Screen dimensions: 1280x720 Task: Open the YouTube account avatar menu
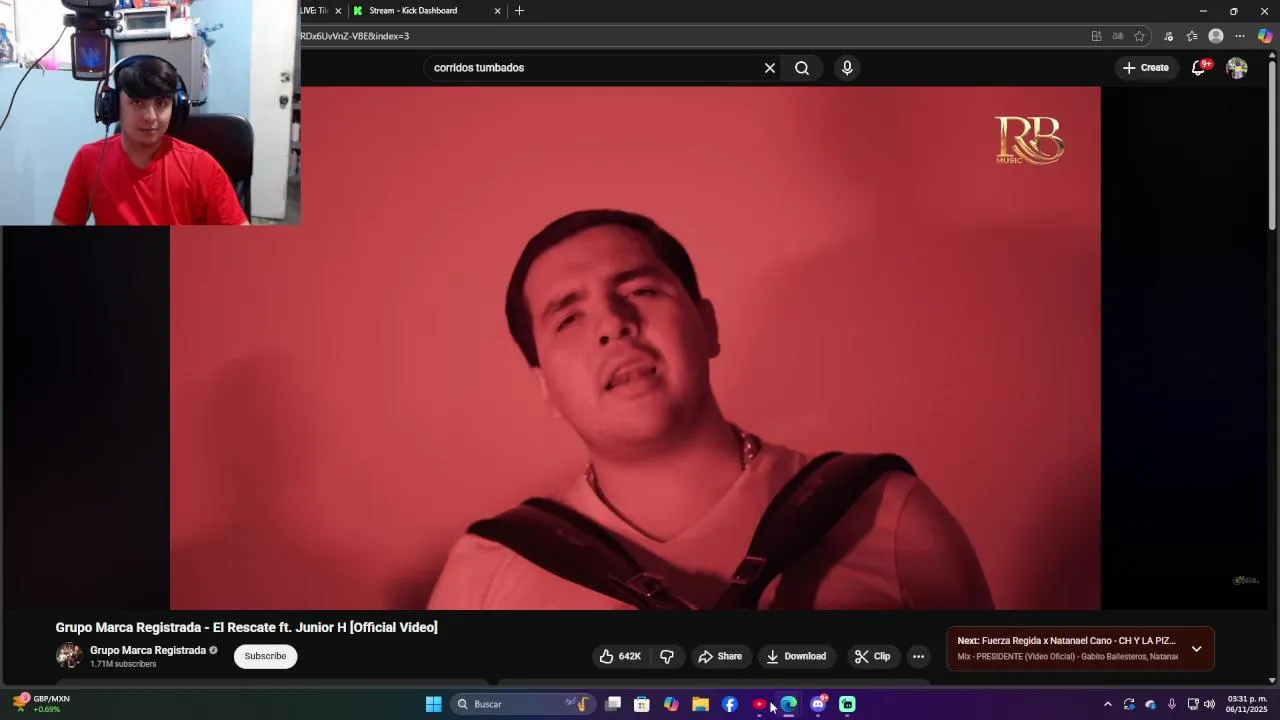point(1237,68)
